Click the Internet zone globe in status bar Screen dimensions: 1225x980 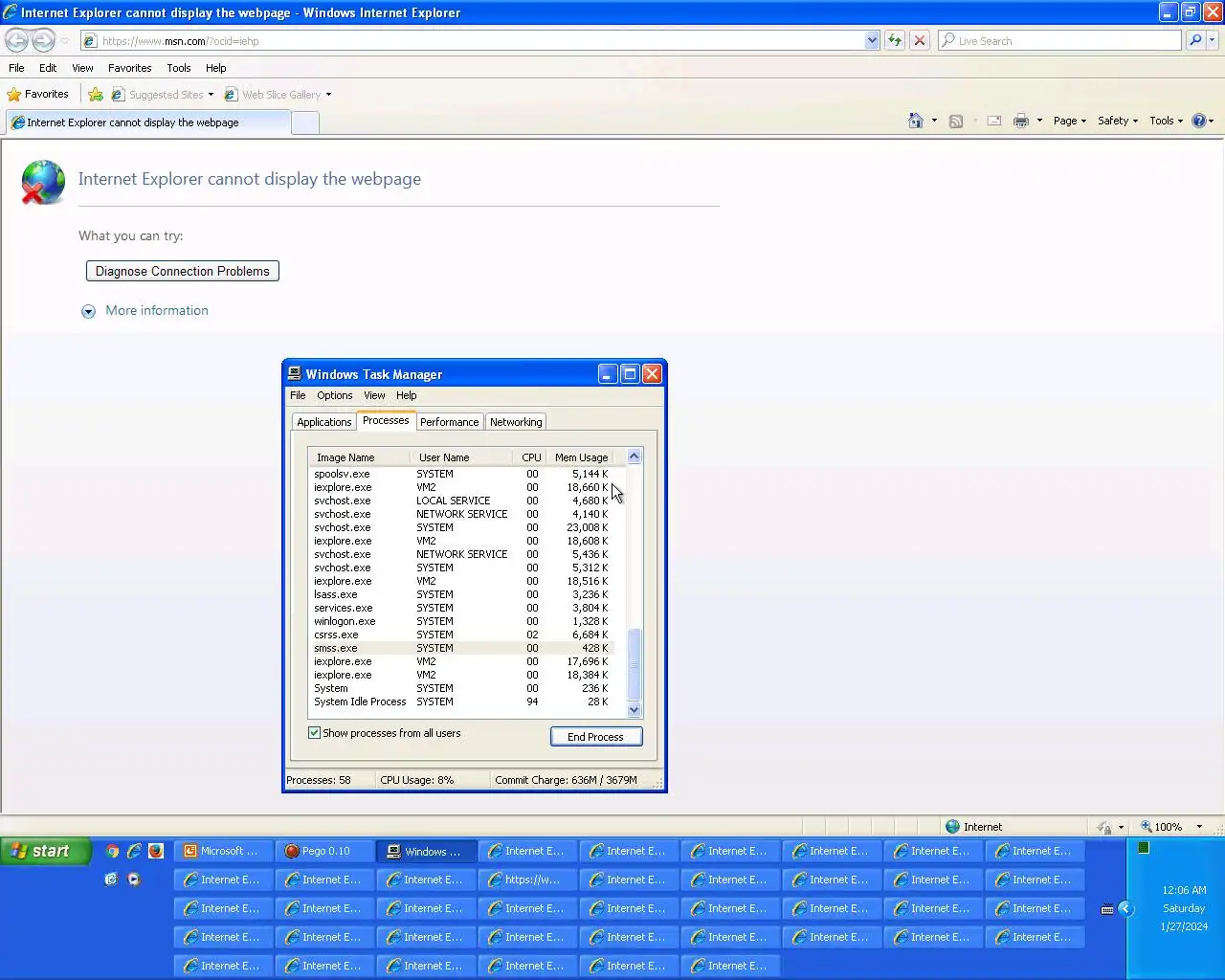tap(952, 826)
